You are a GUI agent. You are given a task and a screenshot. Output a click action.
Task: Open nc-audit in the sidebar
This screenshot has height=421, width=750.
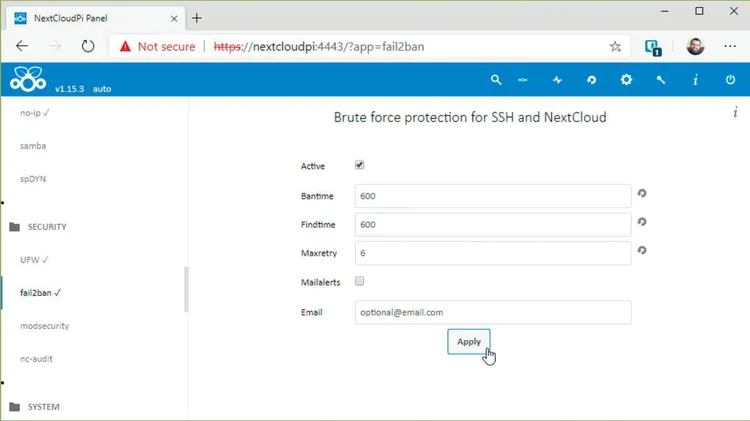pyautogui.click(x=36, y=359)
